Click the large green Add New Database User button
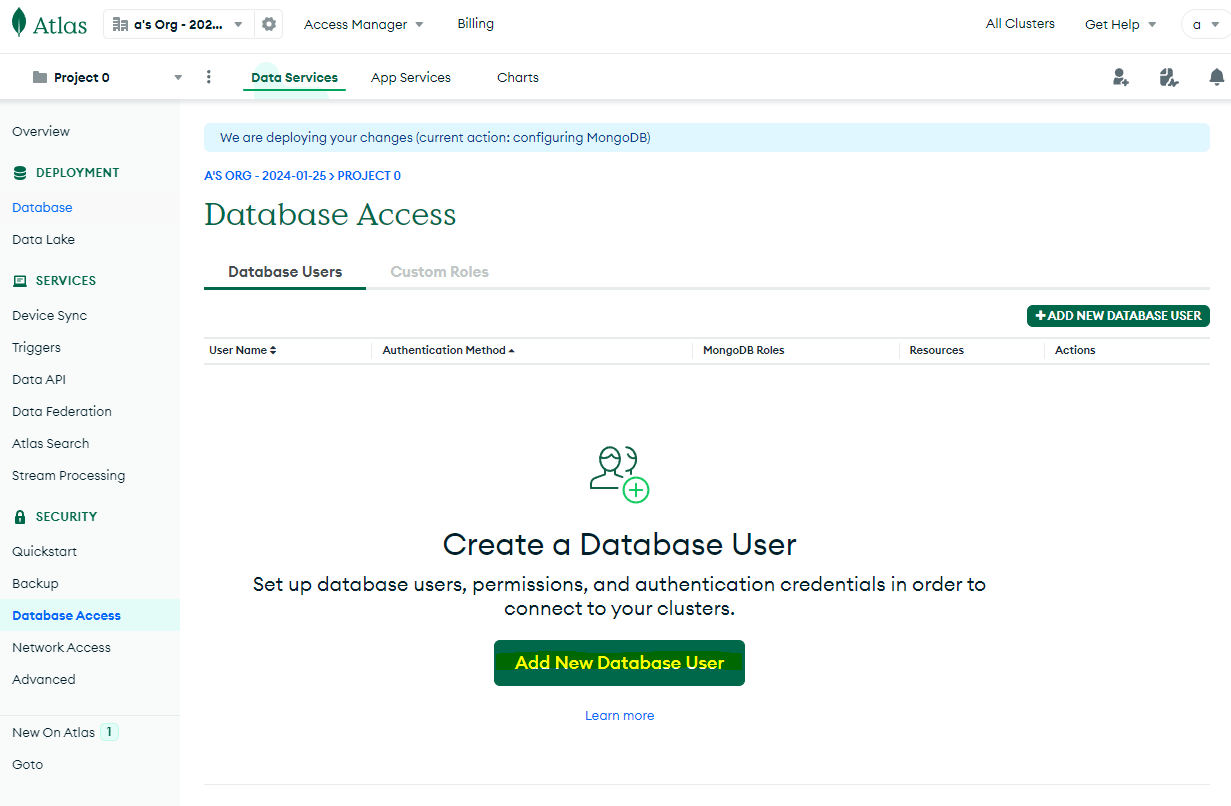The width and height of the screenshot is (1231, 806). pos(619,663)
